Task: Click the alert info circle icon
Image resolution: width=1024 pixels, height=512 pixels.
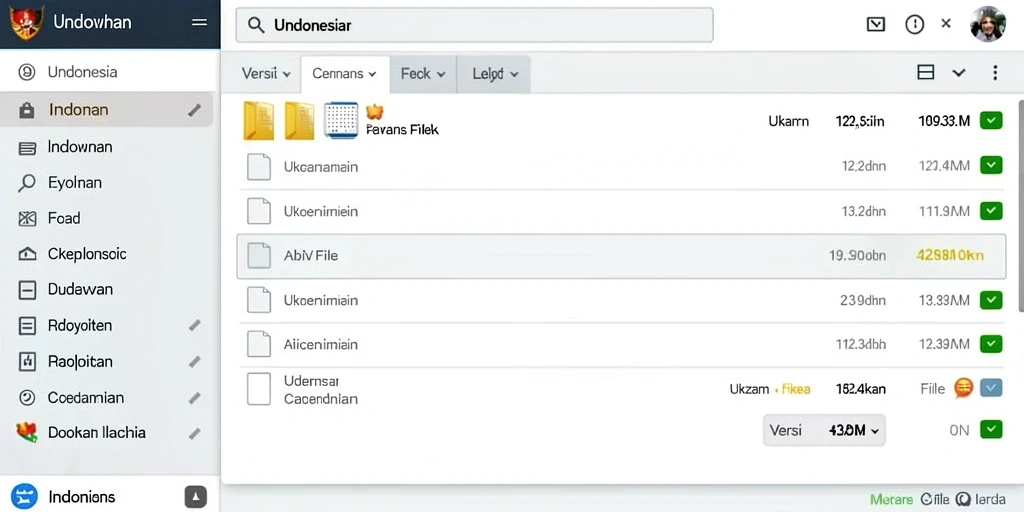Action: 914,25
